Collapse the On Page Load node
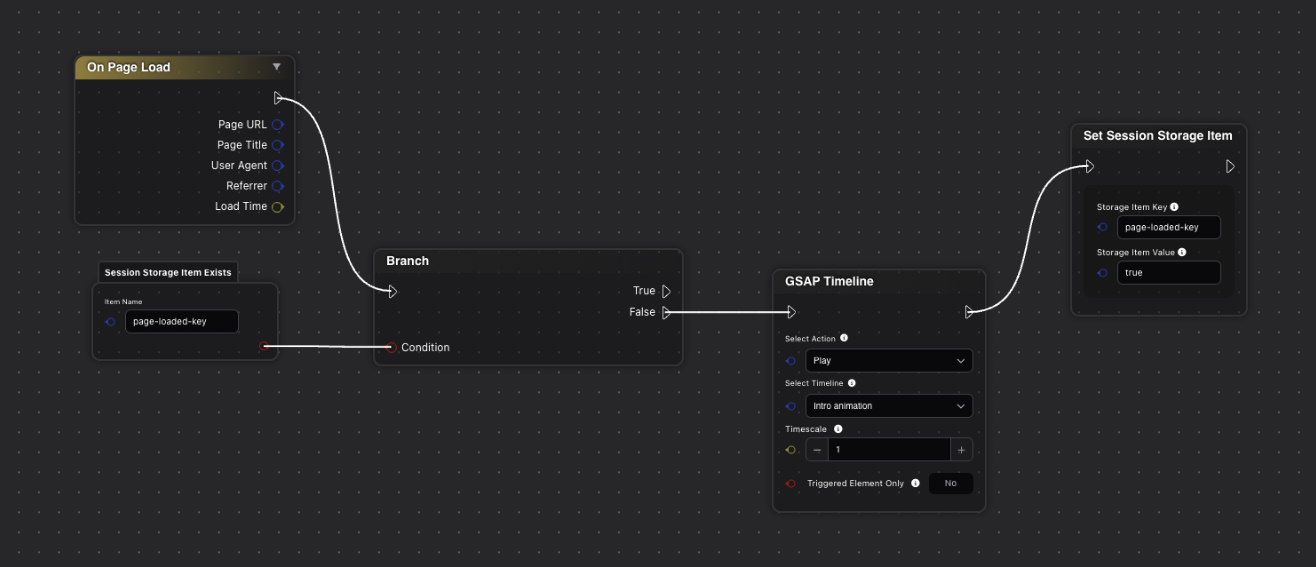 [x=277, y=67]
